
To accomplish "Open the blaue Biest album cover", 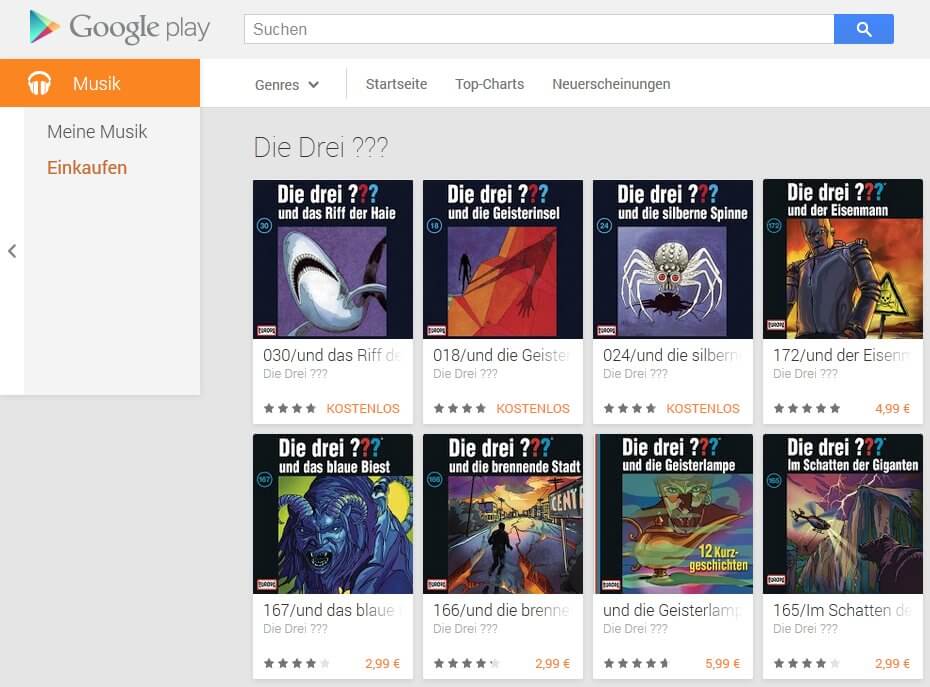I will point(333,514).
